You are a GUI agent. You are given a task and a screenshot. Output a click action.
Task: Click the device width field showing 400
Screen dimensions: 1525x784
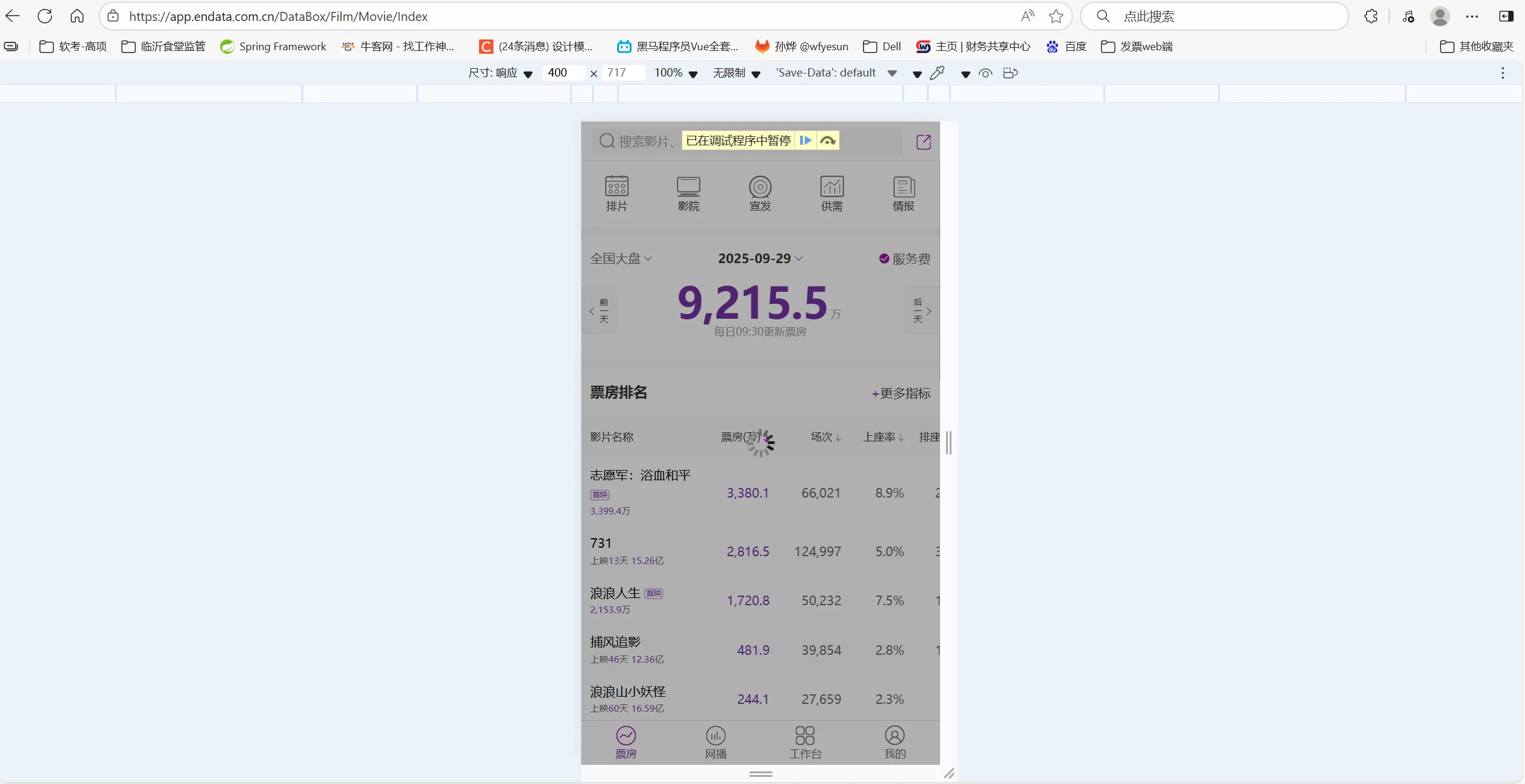click(562, 73)
